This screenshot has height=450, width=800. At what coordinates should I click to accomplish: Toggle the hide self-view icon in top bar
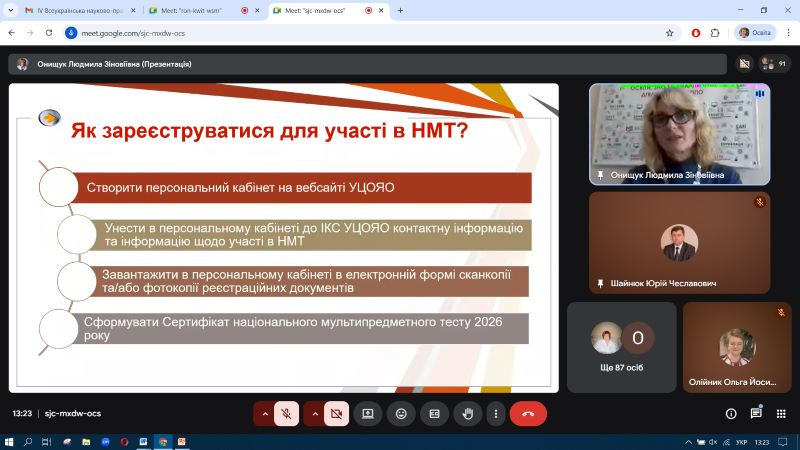(x=744, y=64)
